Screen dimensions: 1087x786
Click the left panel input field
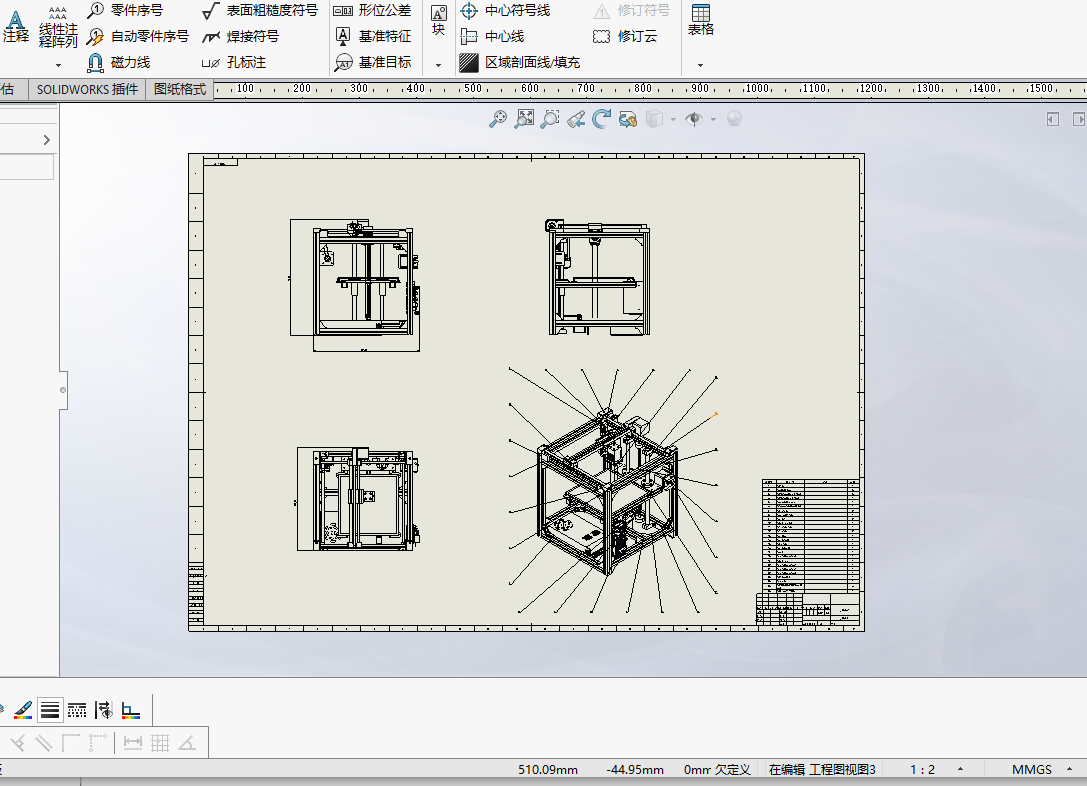pos(26,167)
